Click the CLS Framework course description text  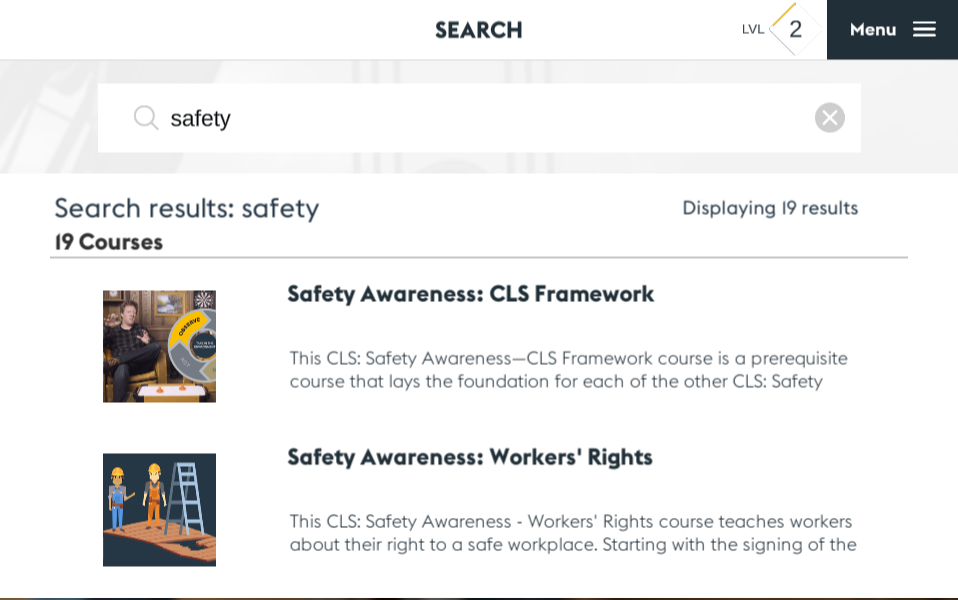[568, 370]
